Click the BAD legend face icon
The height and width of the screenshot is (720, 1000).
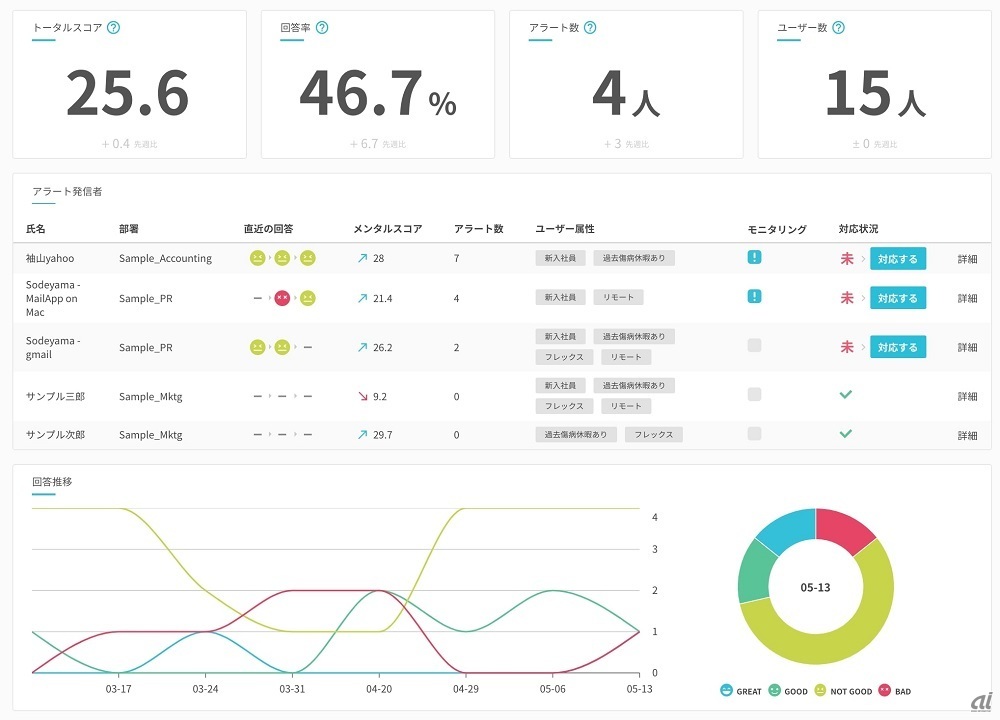click(x=884, y=691)
